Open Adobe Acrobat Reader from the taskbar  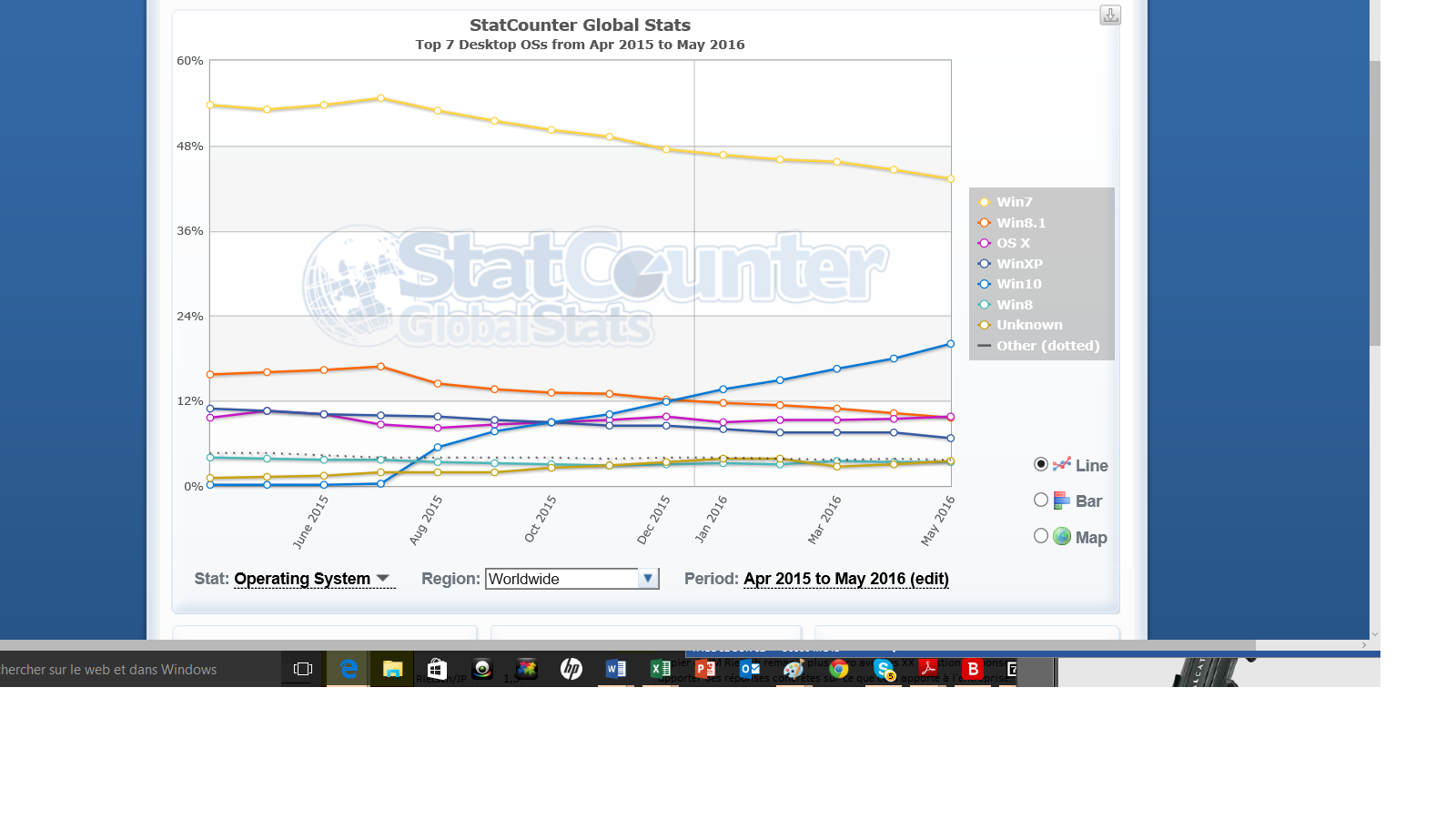928,669
